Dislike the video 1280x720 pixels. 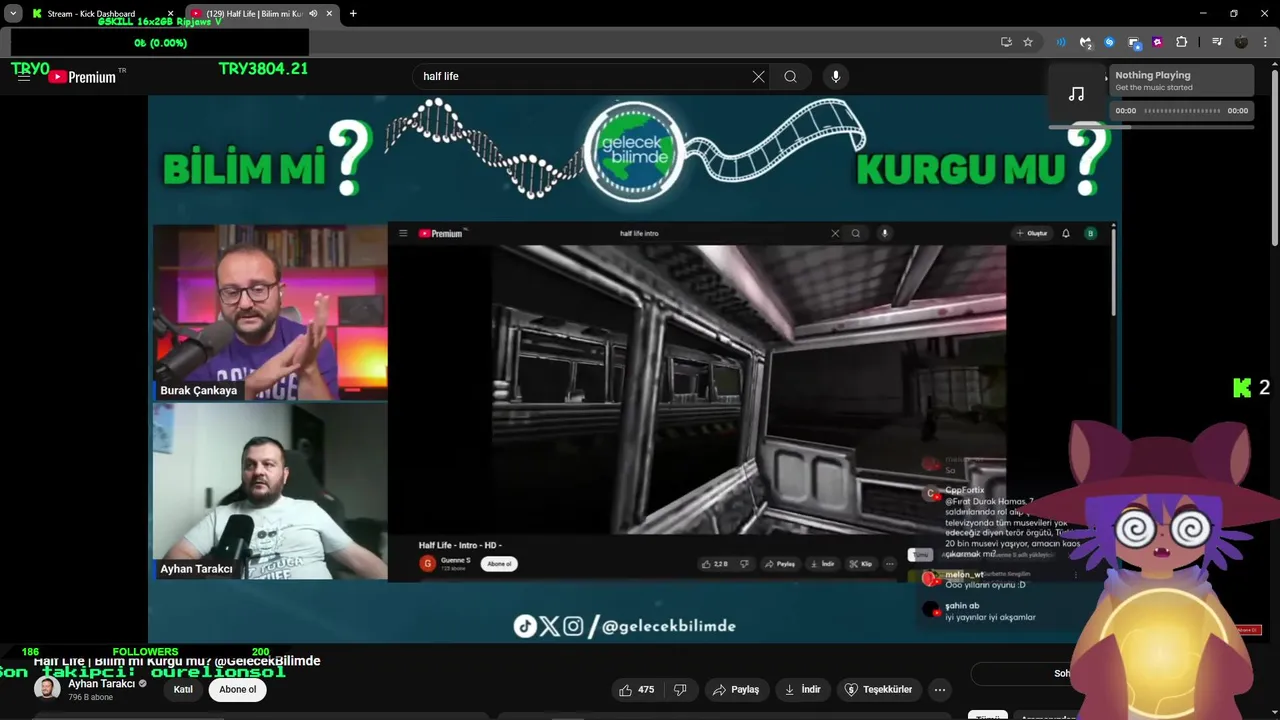pyautogui.click(x=680, y=689)
